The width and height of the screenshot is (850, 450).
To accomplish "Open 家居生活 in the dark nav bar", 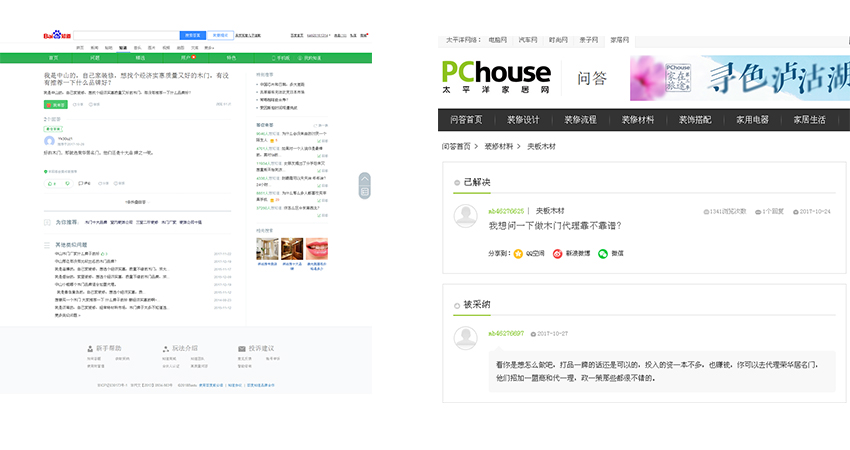I will (x=810, y=120).
